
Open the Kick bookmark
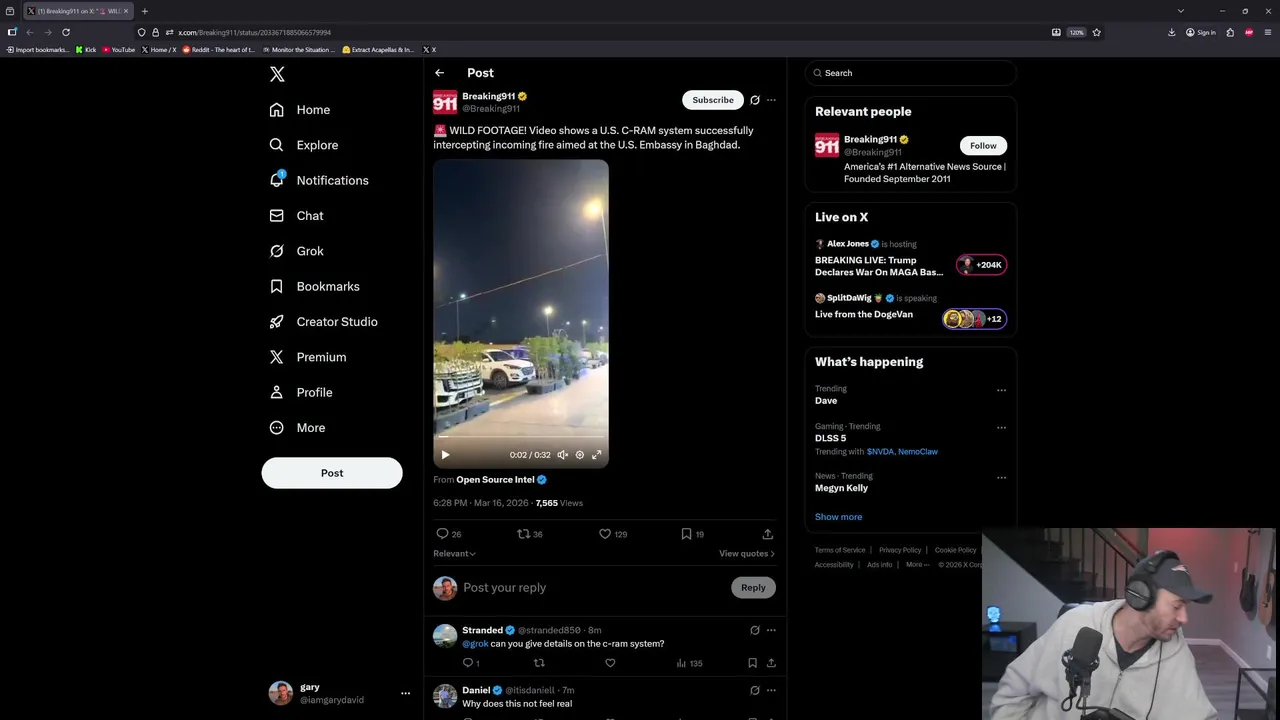[x=86, y=49]
